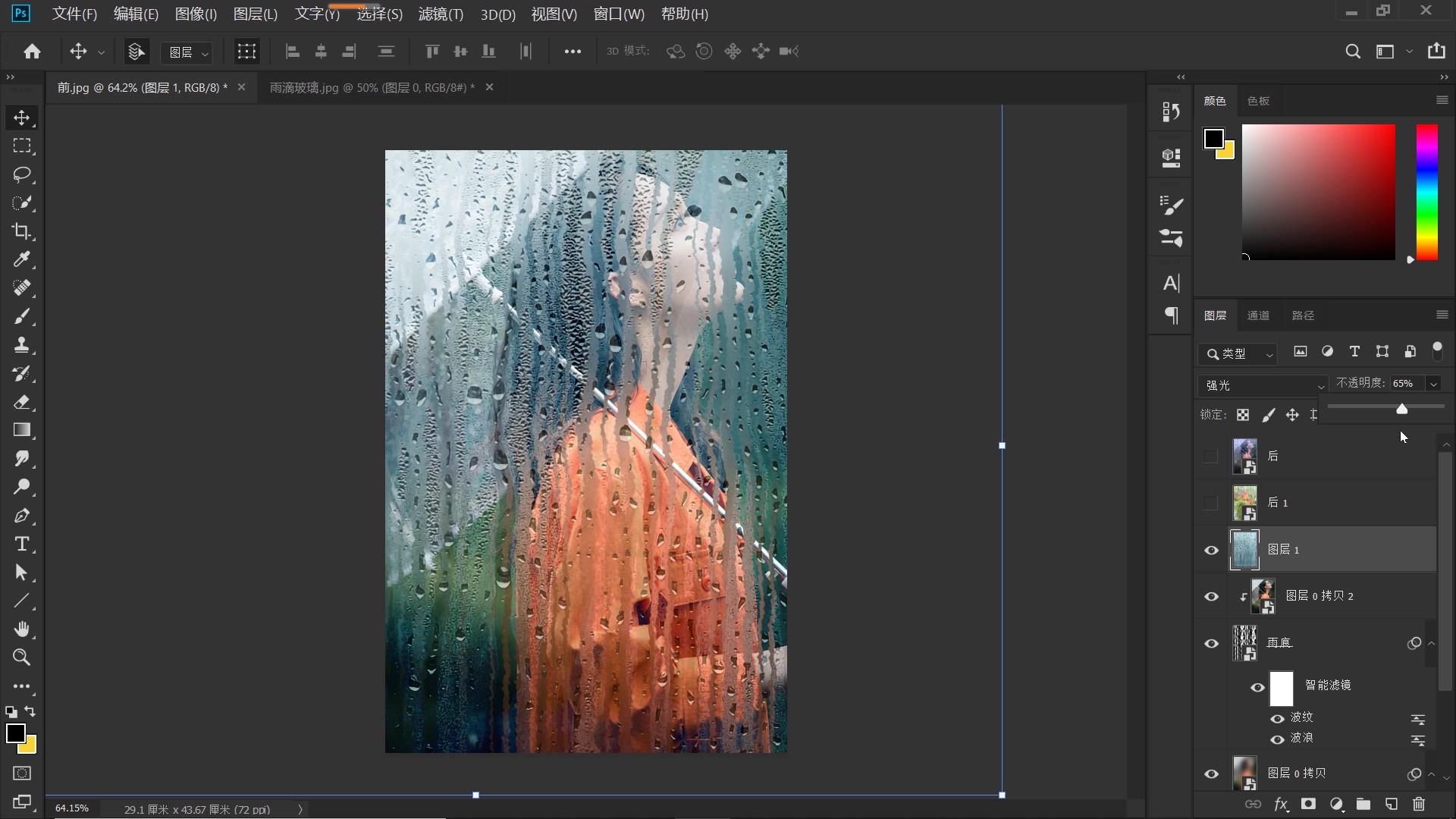Click the hue spectrum strip
This screenshot has width=1456, height=819.
coord(1426,193)
